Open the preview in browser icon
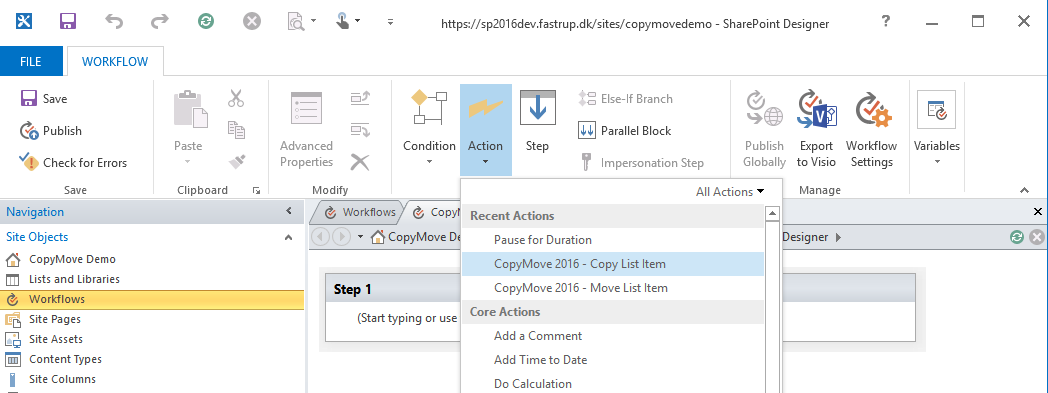 pyautogui.click(x=296, y=21)
